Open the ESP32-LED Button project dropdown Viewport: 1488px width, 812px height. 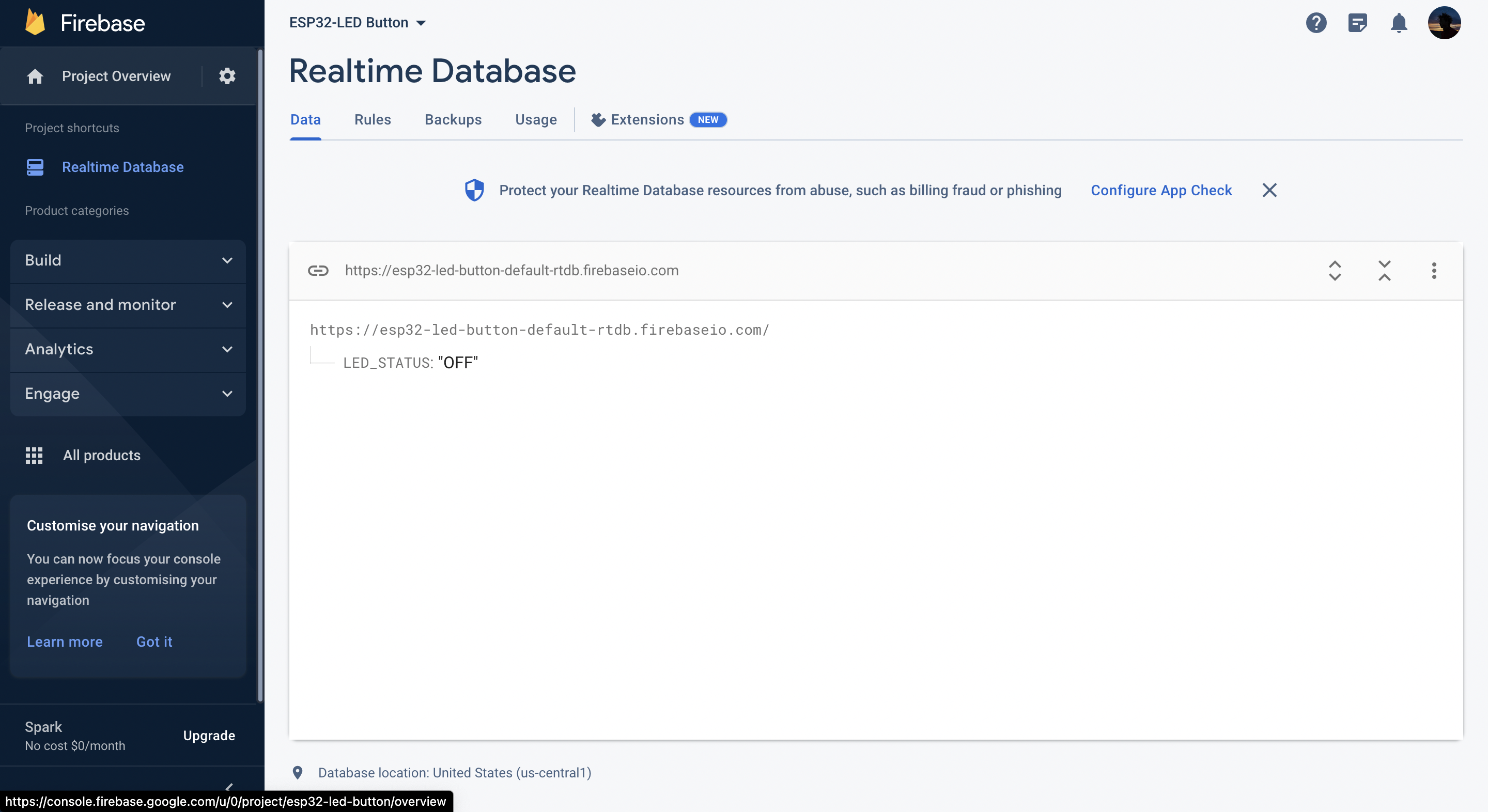[x=358, y=23]
